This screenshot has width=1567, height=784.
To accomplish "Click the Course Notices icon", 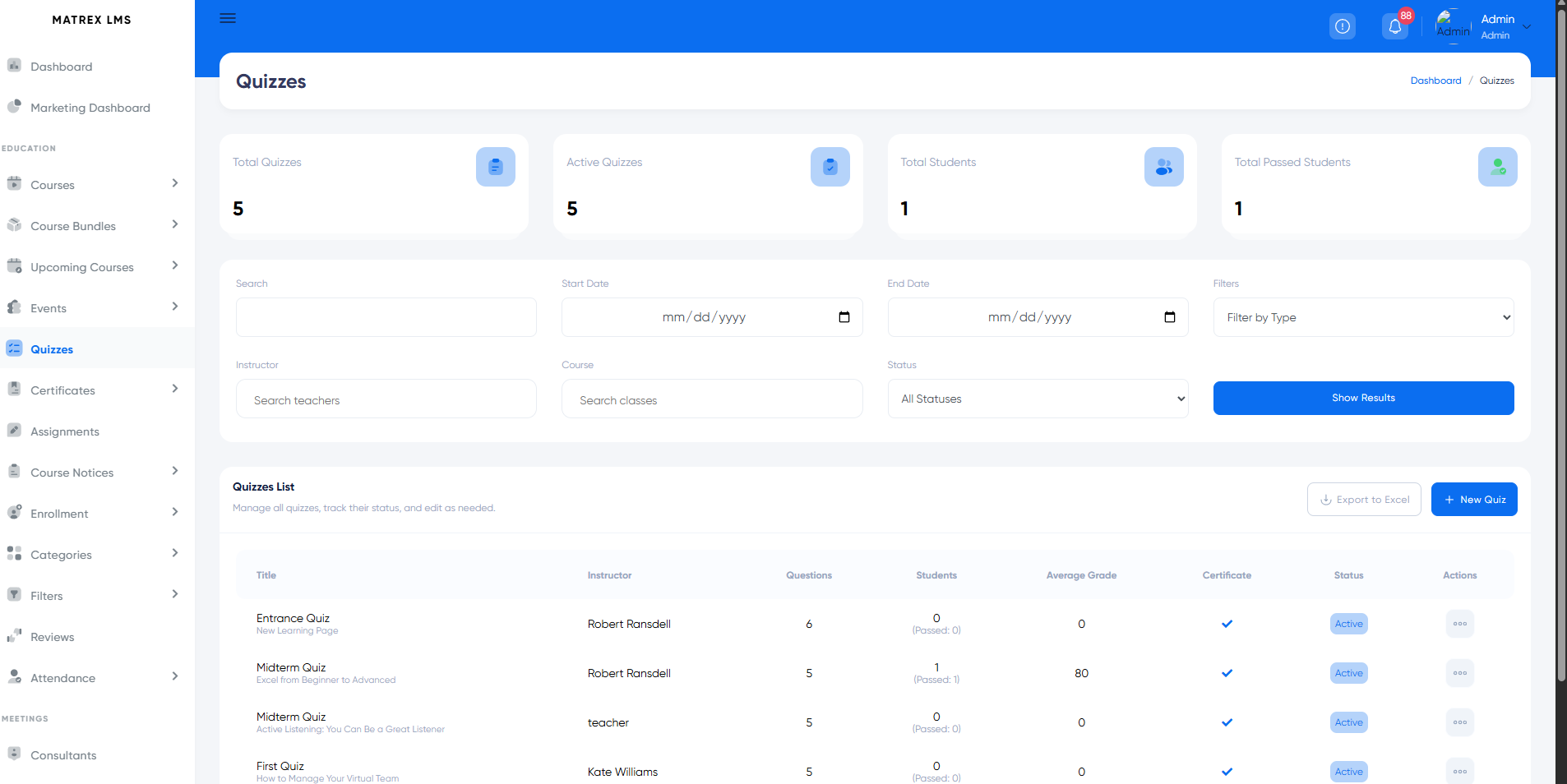I will pyautogui.click(x=14, y=471).
